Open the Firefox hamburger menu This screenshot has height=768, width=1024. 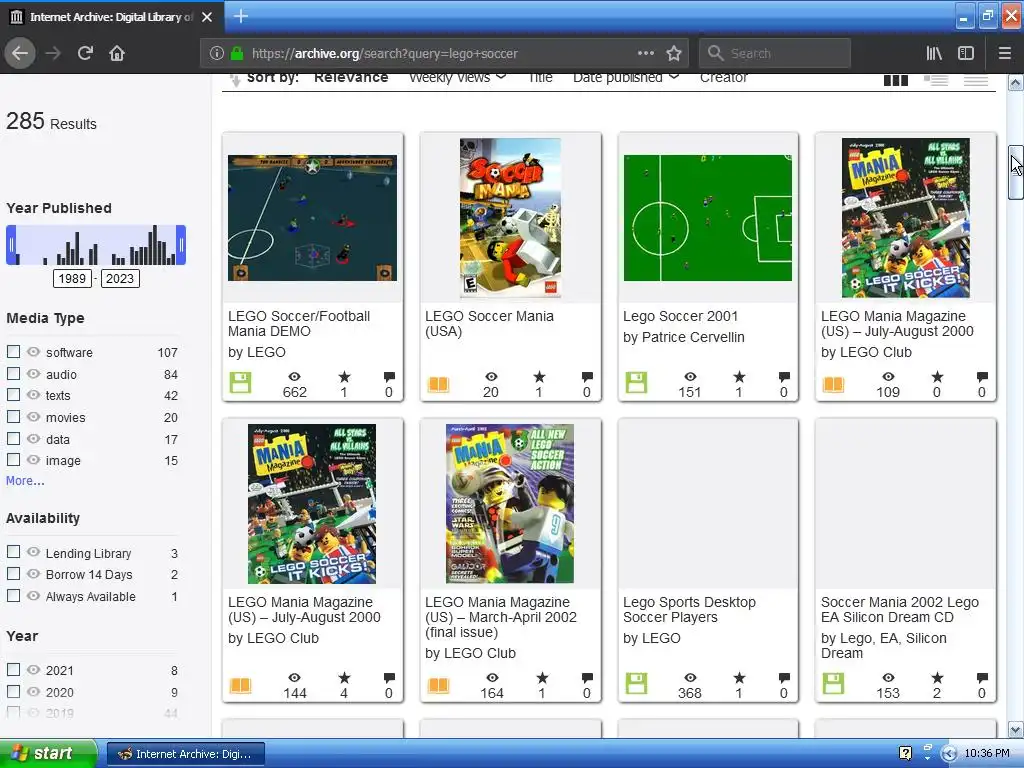coord(1004,54)
